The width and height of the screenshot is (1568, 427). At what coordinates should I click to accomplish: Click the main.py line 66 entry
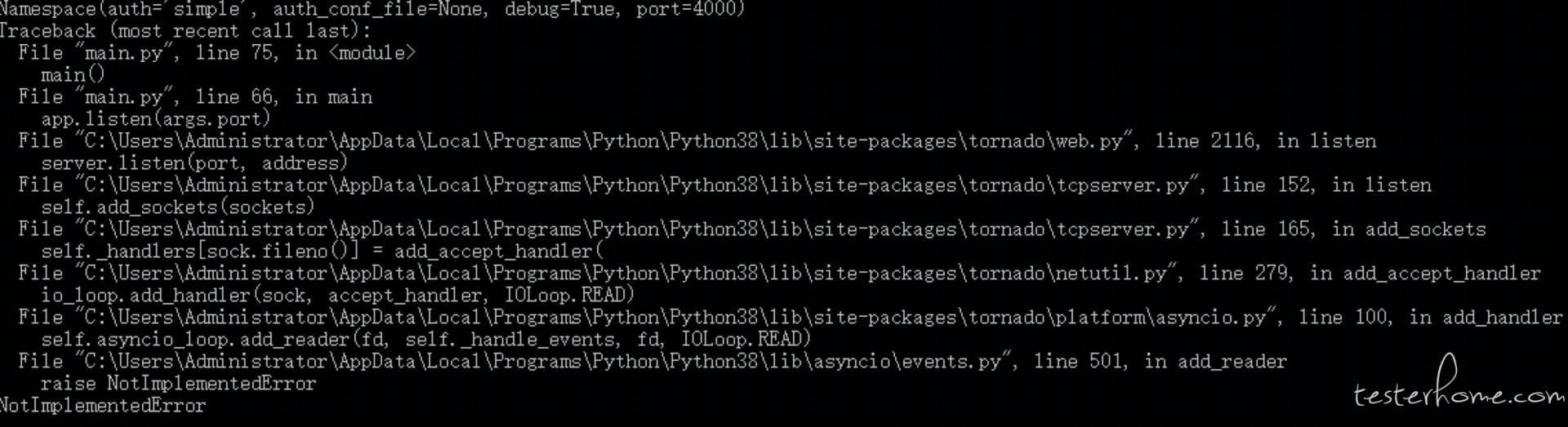[195, 97]
